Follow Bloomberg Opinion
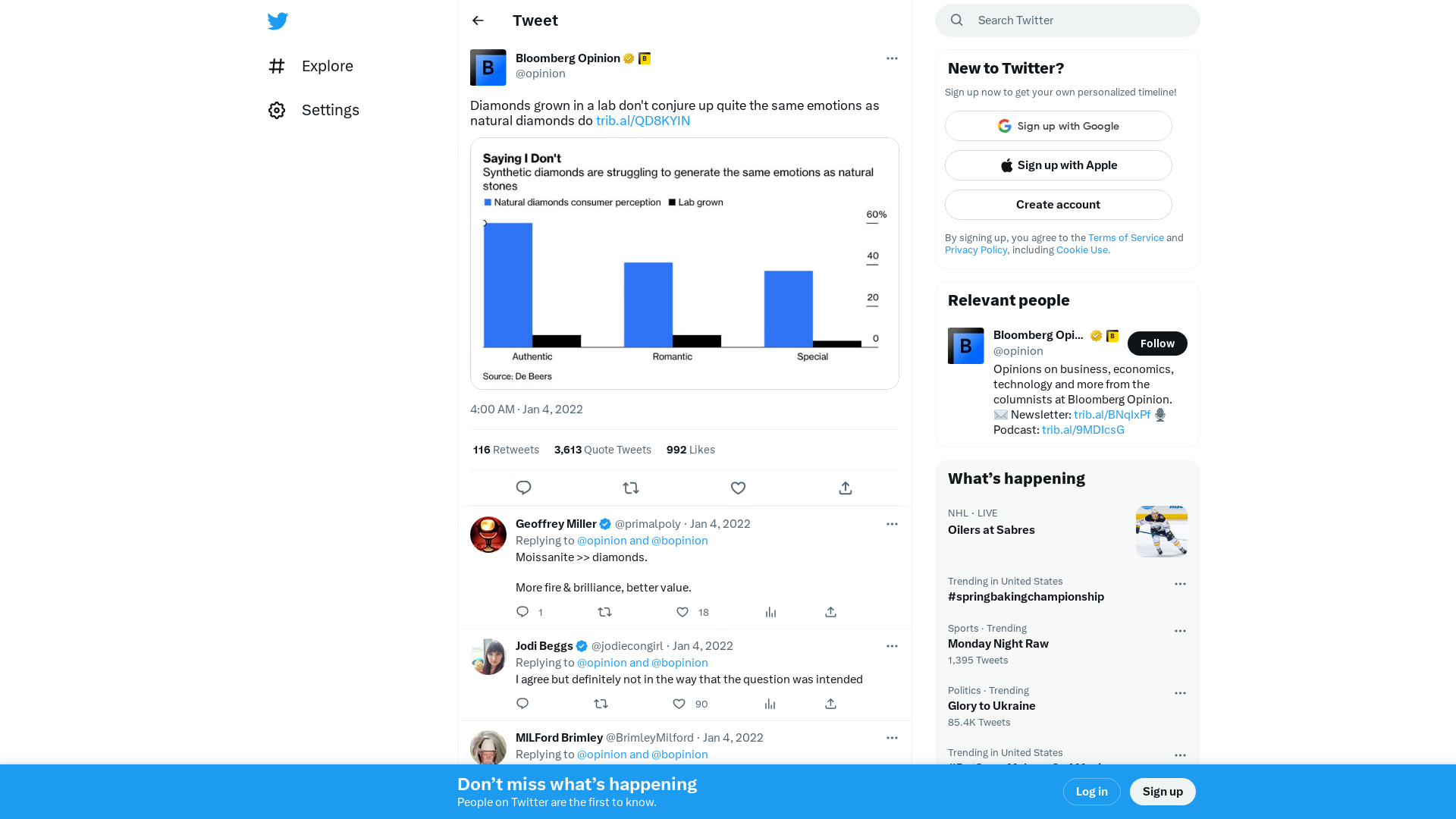The image size is (1456, 819). point(1157,344)
